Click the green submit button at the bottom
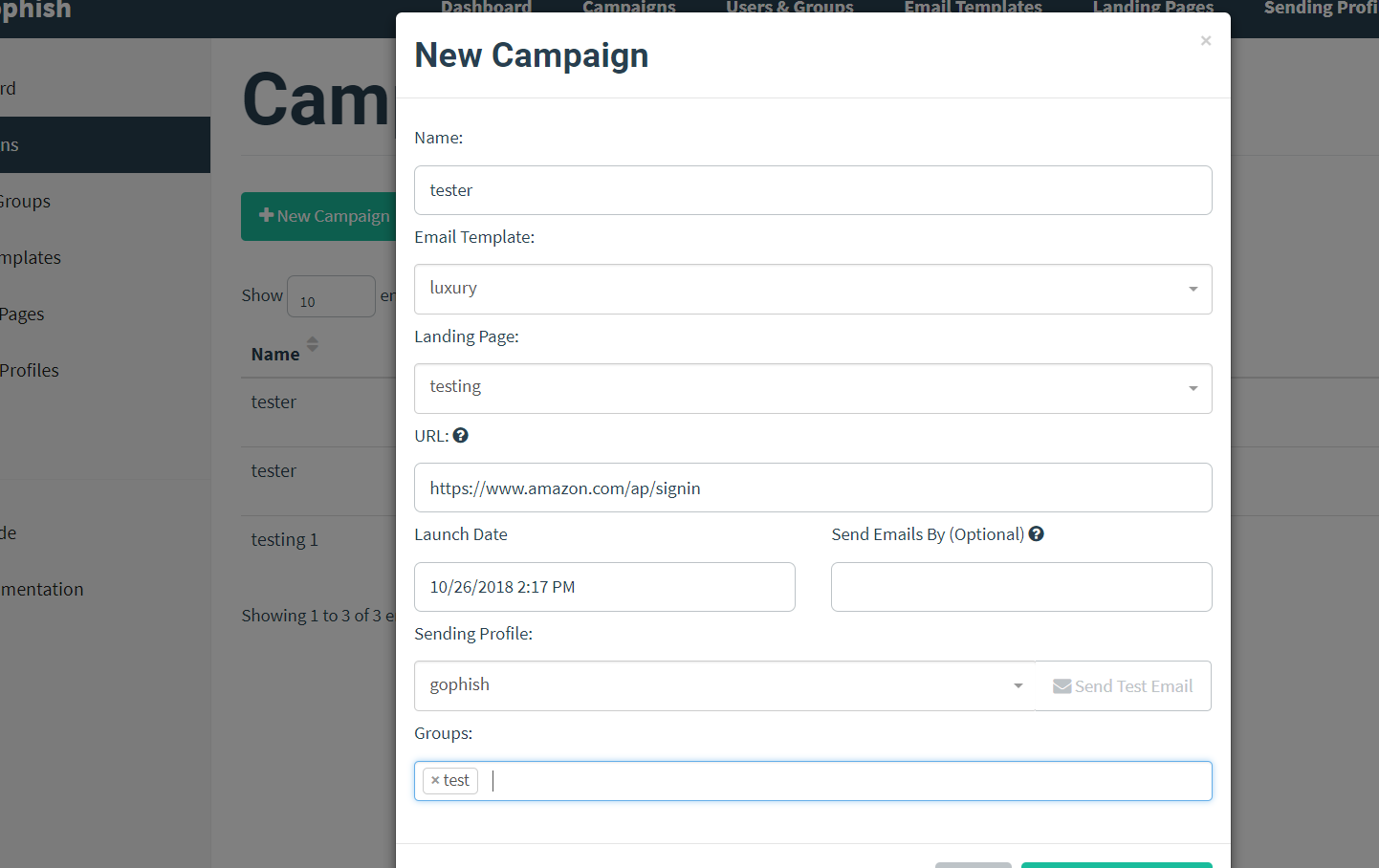1379x868 pixels. [x=1116, y=865]
